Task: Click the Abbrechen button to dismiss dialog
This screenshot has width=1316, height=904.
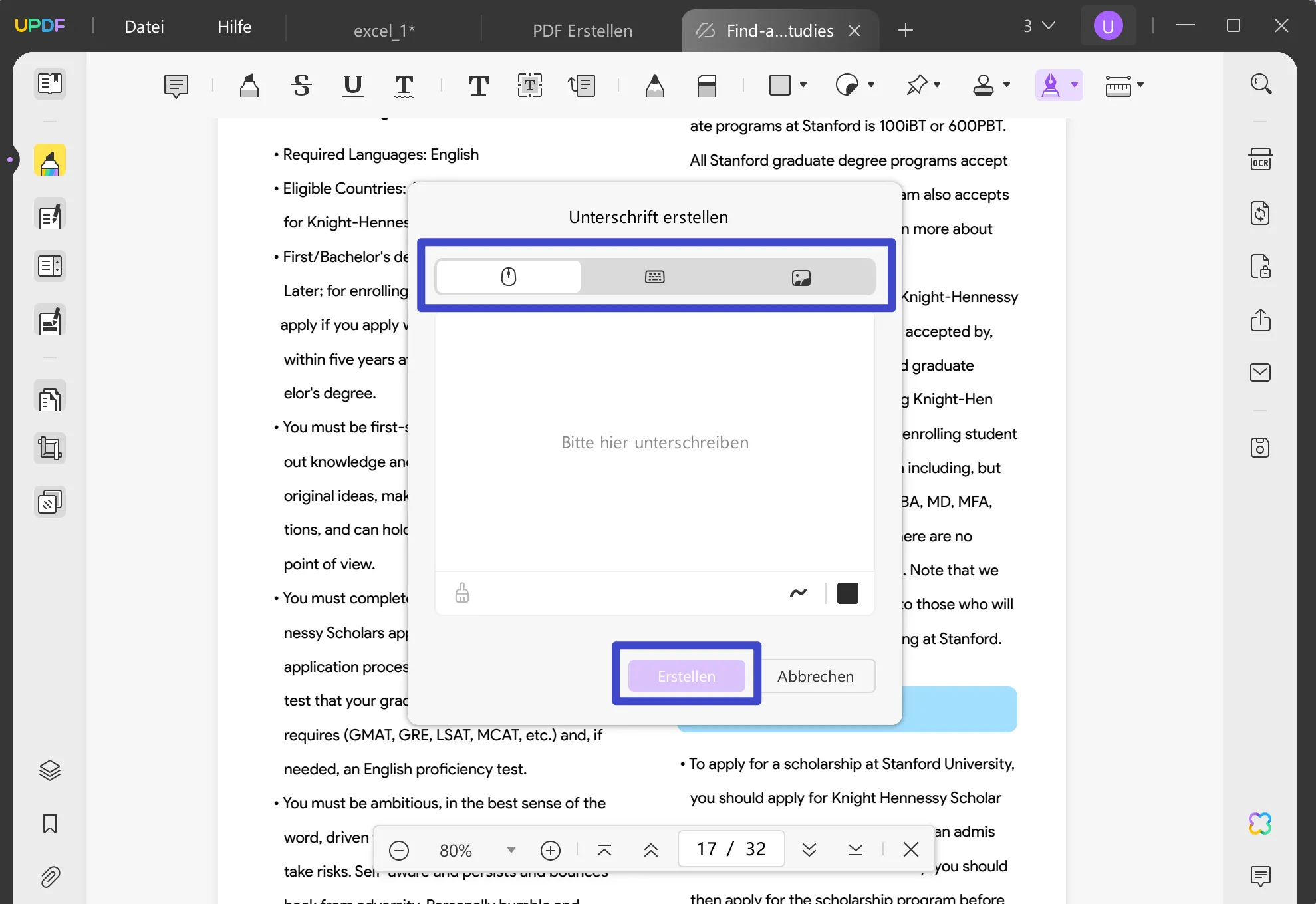Action: [815, 676]
